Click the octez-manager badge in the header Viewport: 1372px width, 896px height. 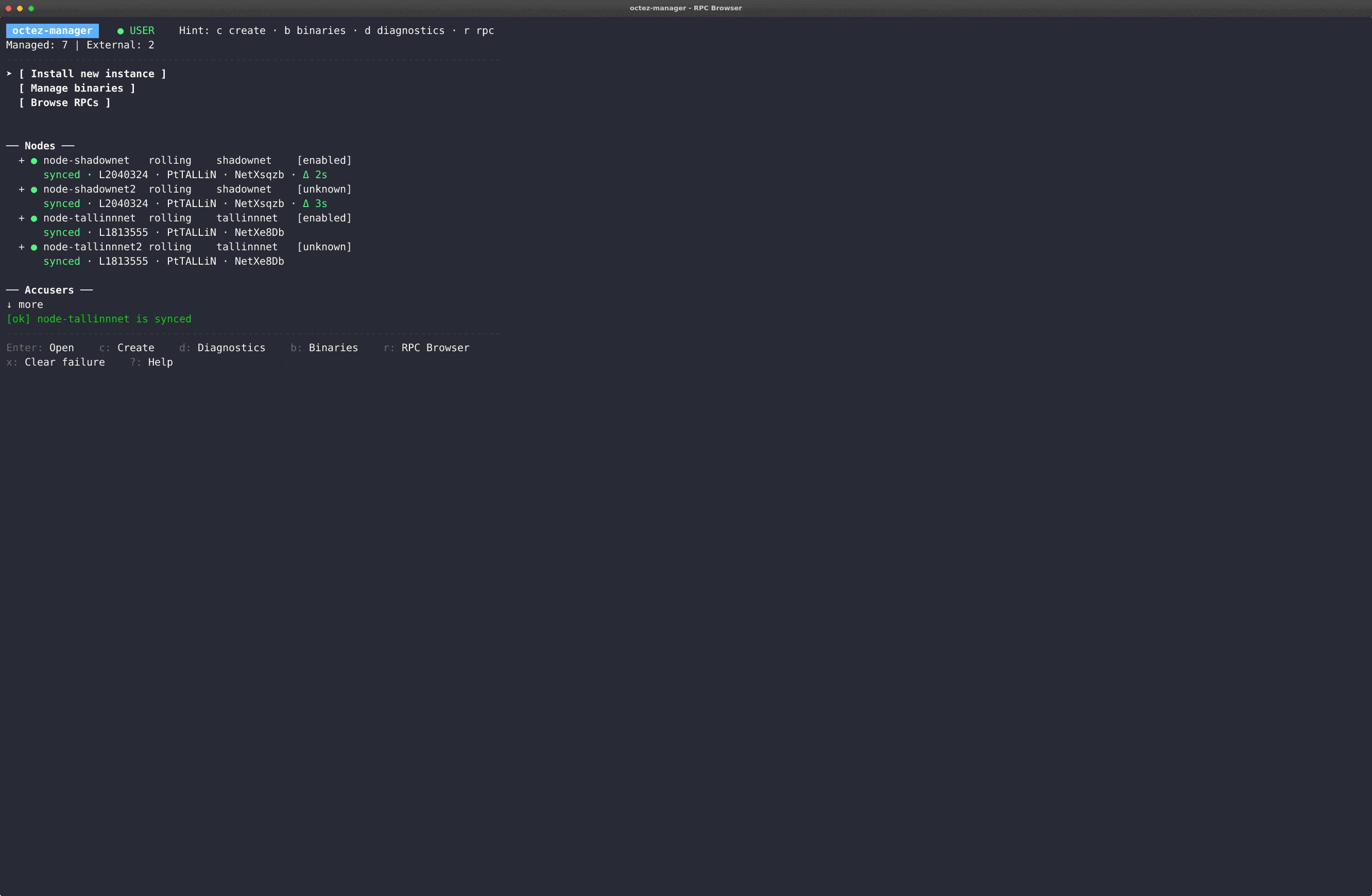(x=52, y=30)
